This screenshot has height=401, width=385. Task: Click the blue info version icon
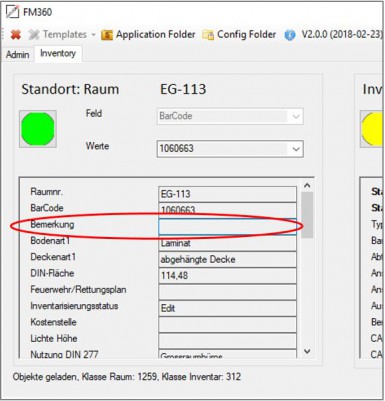pyautogui.click(x=290, y=35)
